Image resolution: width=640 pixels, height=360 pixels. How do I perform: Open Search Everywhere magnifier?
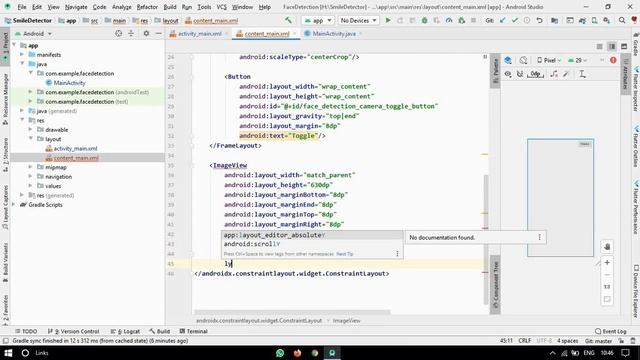point(622,20)
